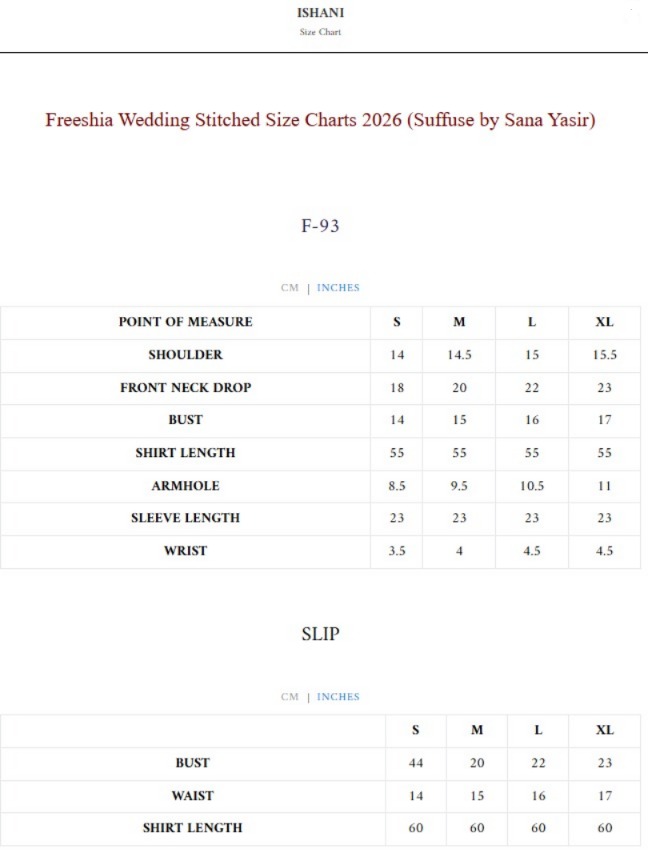The width and height of the screenshot is (648, 853).
Task: Select the WAIST row label in SLIP table
Action: [x=192, y=796]
